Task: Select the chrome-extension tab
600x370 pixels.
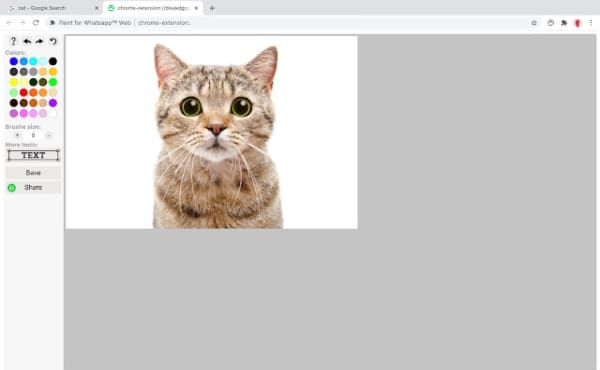Action: (x=153, y=8)
